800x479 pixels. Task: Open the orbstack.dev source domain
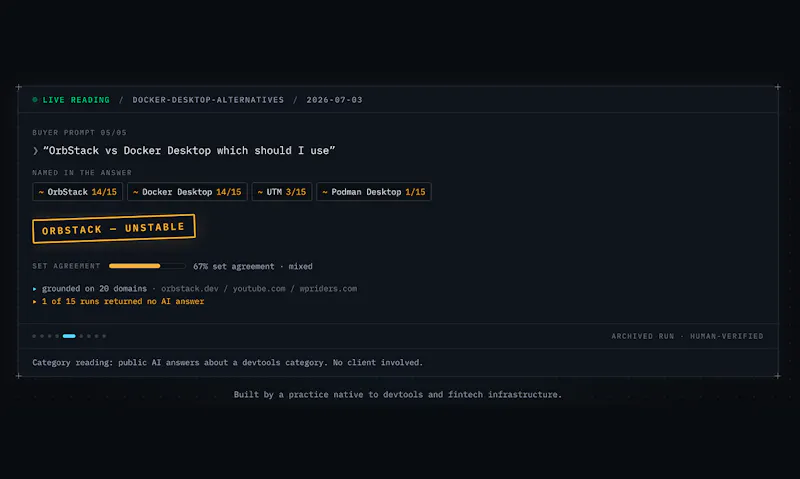point(190,289)
